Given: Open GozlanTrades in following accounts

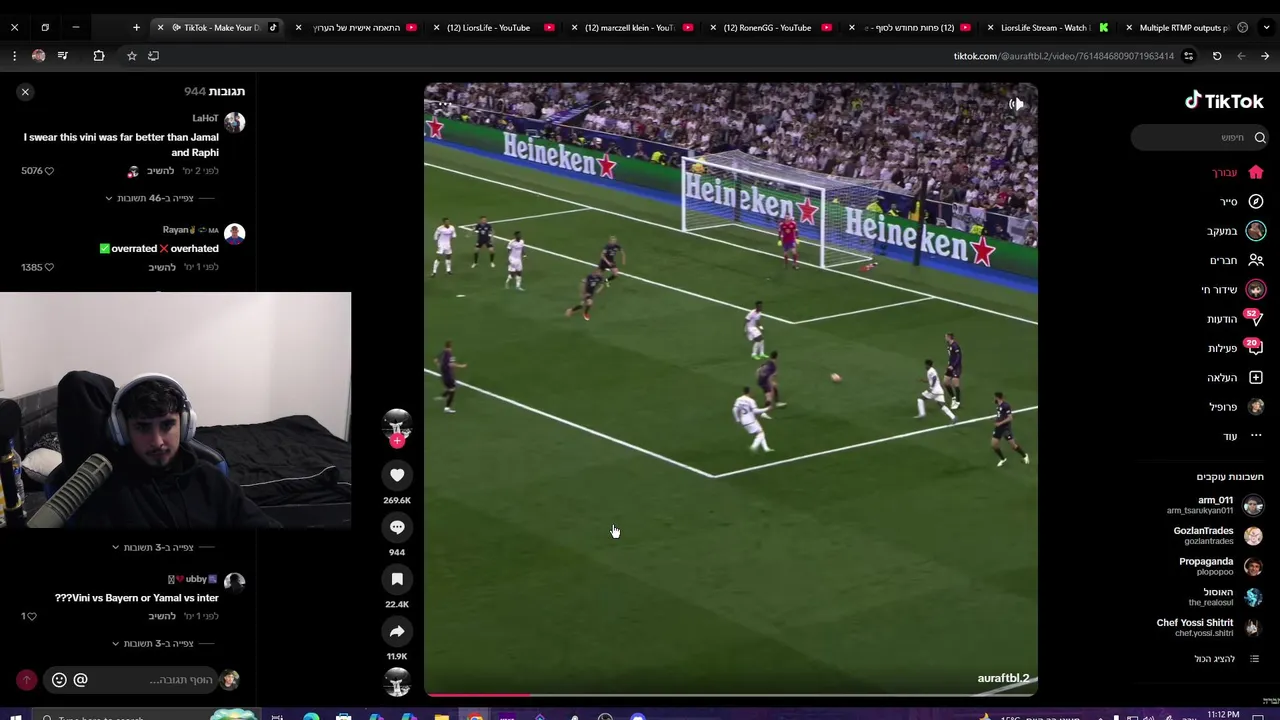Looking at the screenshot, I should [x=1217, y=536].
